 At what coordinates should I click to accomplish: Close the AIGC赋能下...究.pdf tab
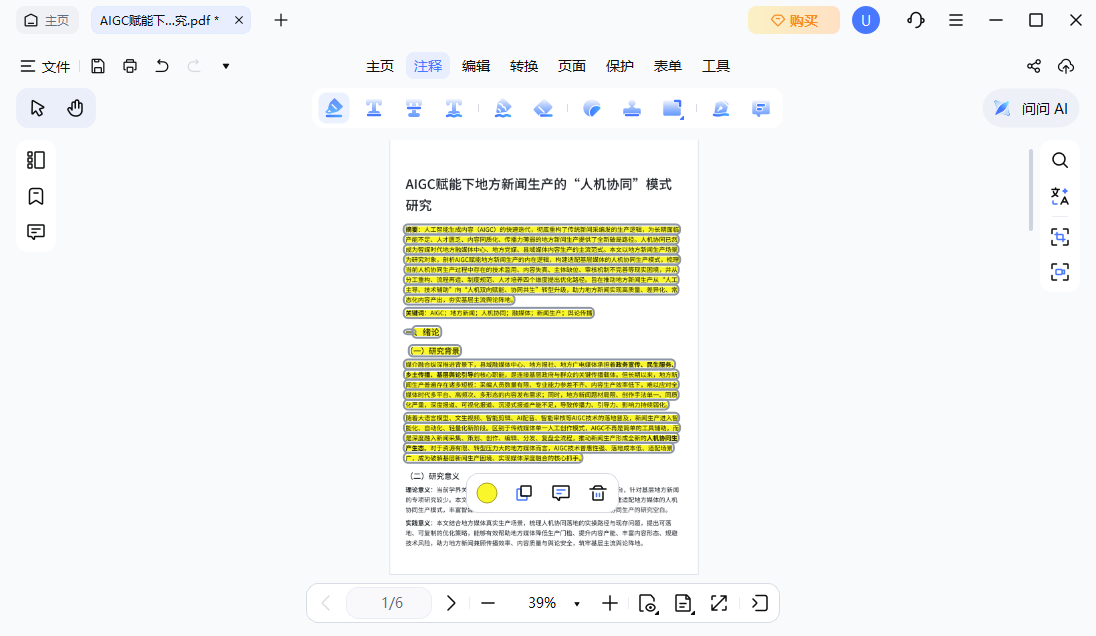point(239,20)
